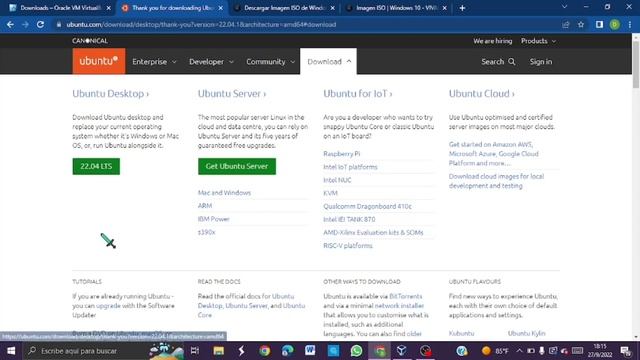This screenshot has height=360, width=640.
Task: Open AMD-Xilinx Evaluation kits link
Action: tap(373, 232)
